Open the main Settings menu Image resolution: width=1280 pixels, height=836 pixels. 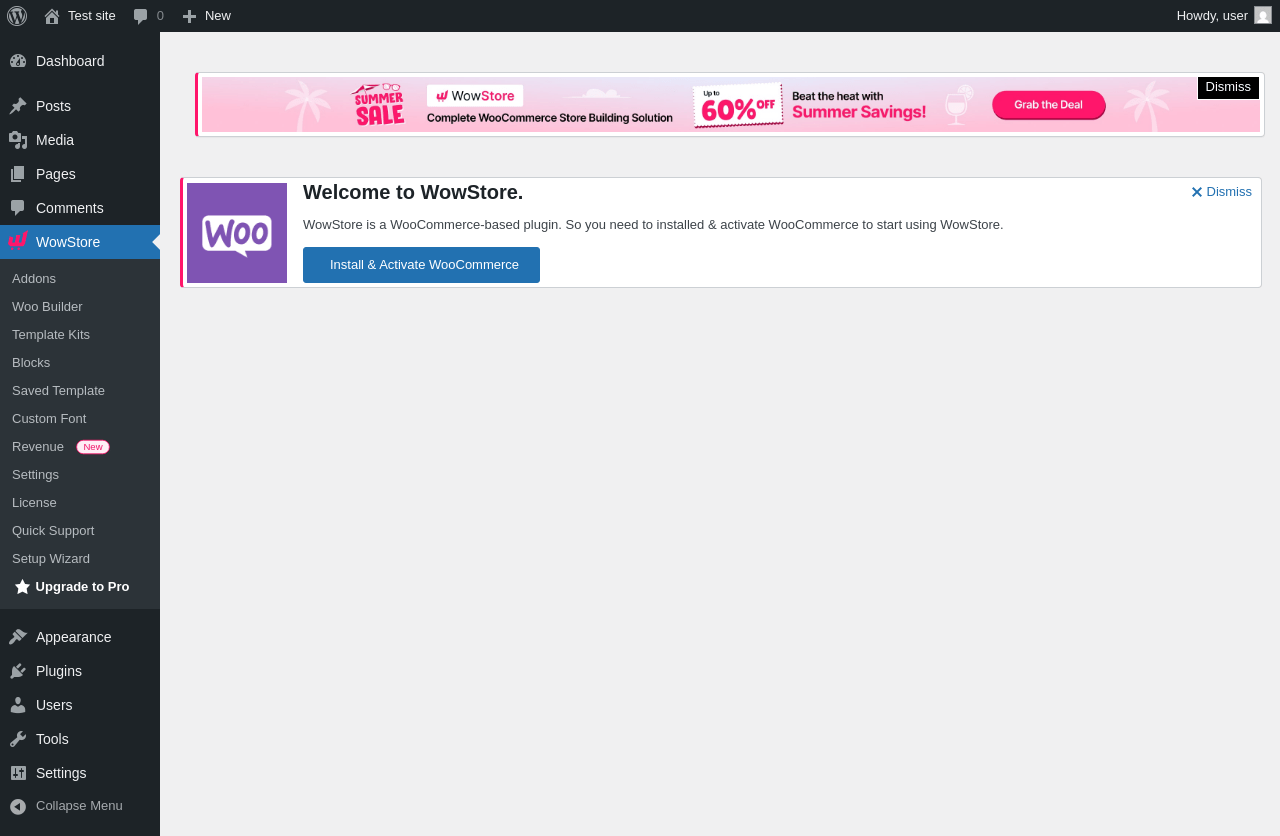pos(80,773)
